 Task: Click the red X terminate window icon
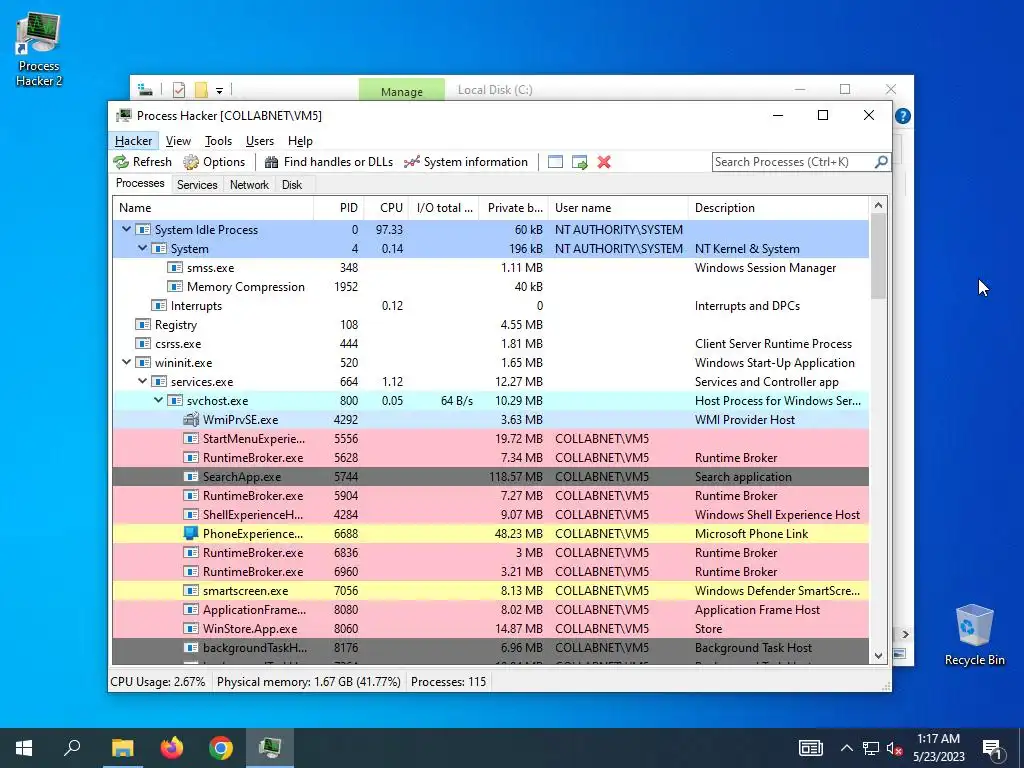coord(604,162)
